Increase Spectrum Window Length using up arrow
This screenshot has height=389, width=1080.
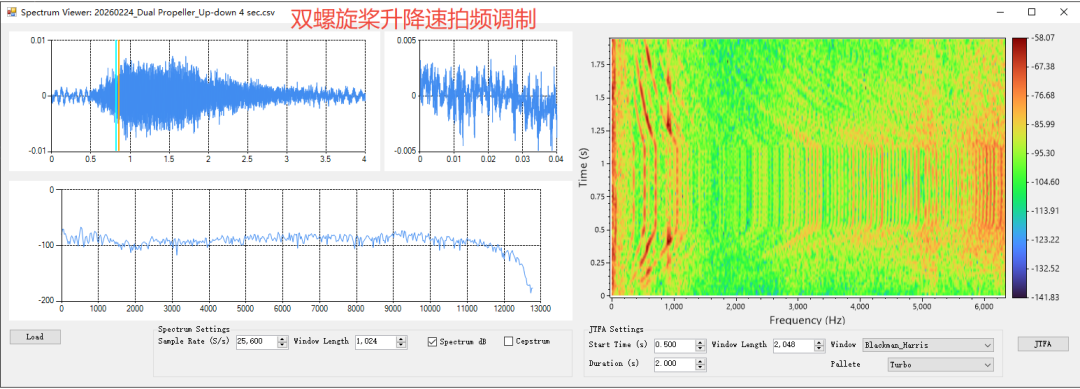click(x=402, y=339)
